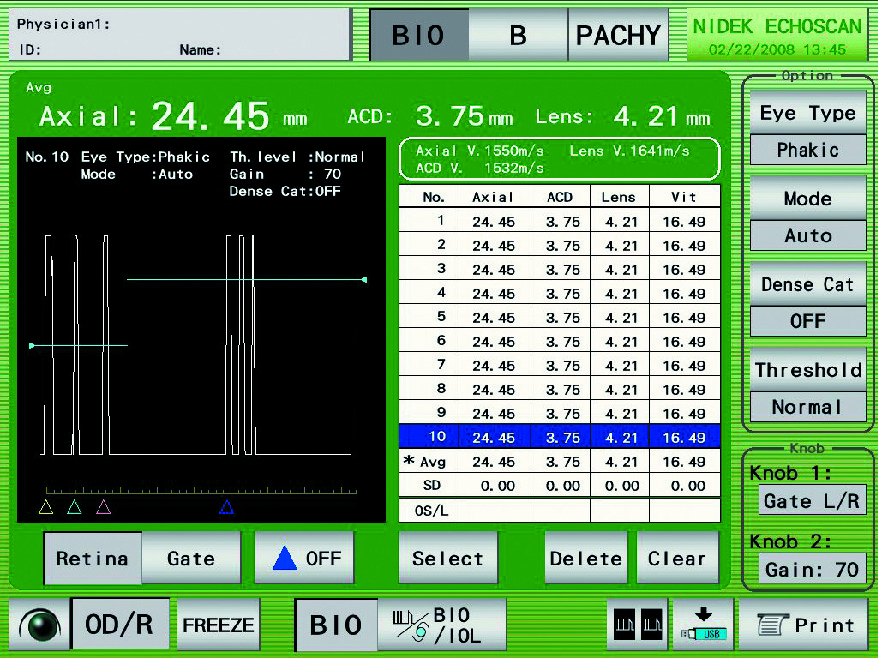This screenshot has height=658, width=878.
Task: Select the bottom BIO mode tab
Action: point(336,624)
